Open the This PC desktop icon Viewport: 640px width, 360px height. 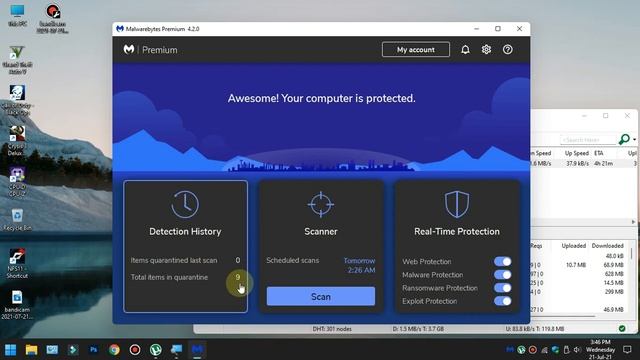point(17,16)
